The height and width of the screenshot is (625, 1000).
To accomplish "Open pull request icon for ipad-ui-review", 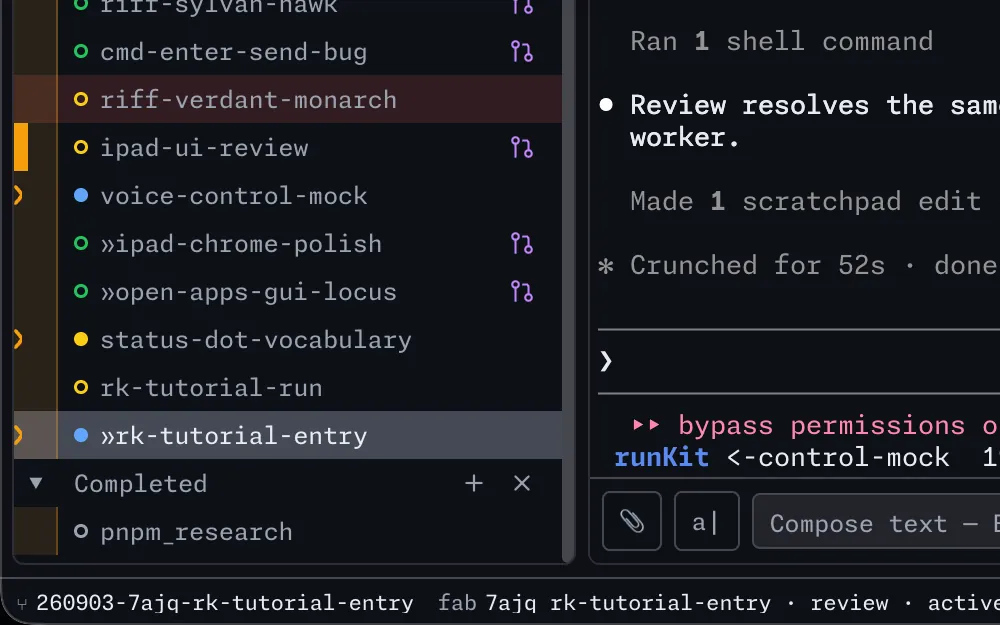I will coord(522,148).
